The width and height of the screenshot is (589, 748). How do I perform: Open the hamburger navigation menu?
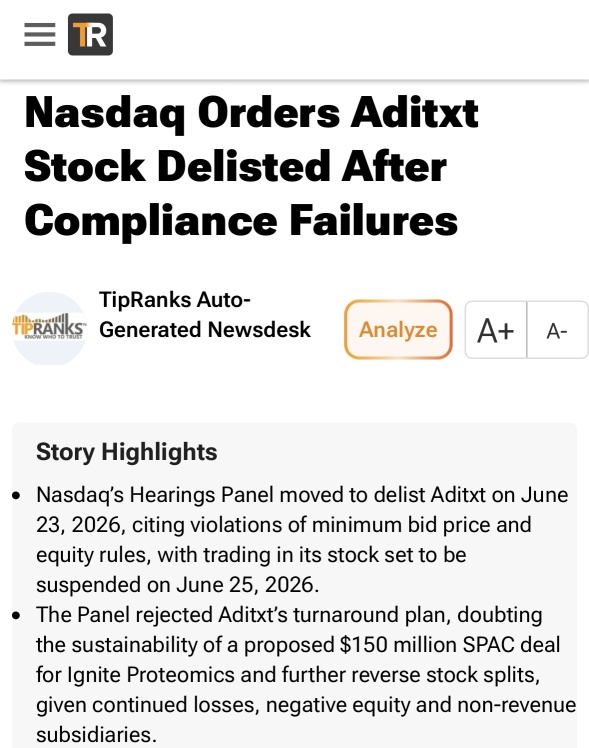coord(40,34)
